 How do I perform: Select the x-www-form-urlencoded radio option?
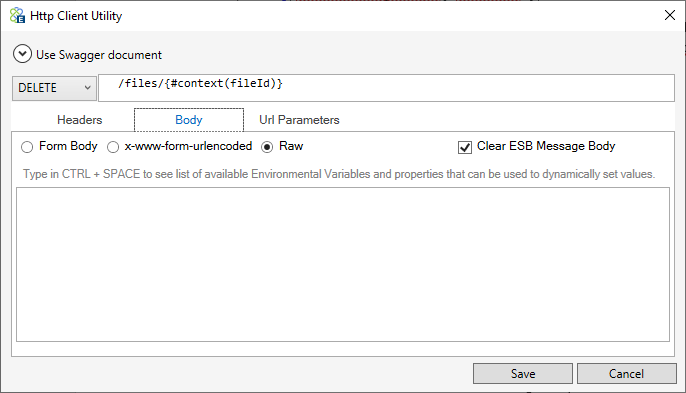point(113,147)
